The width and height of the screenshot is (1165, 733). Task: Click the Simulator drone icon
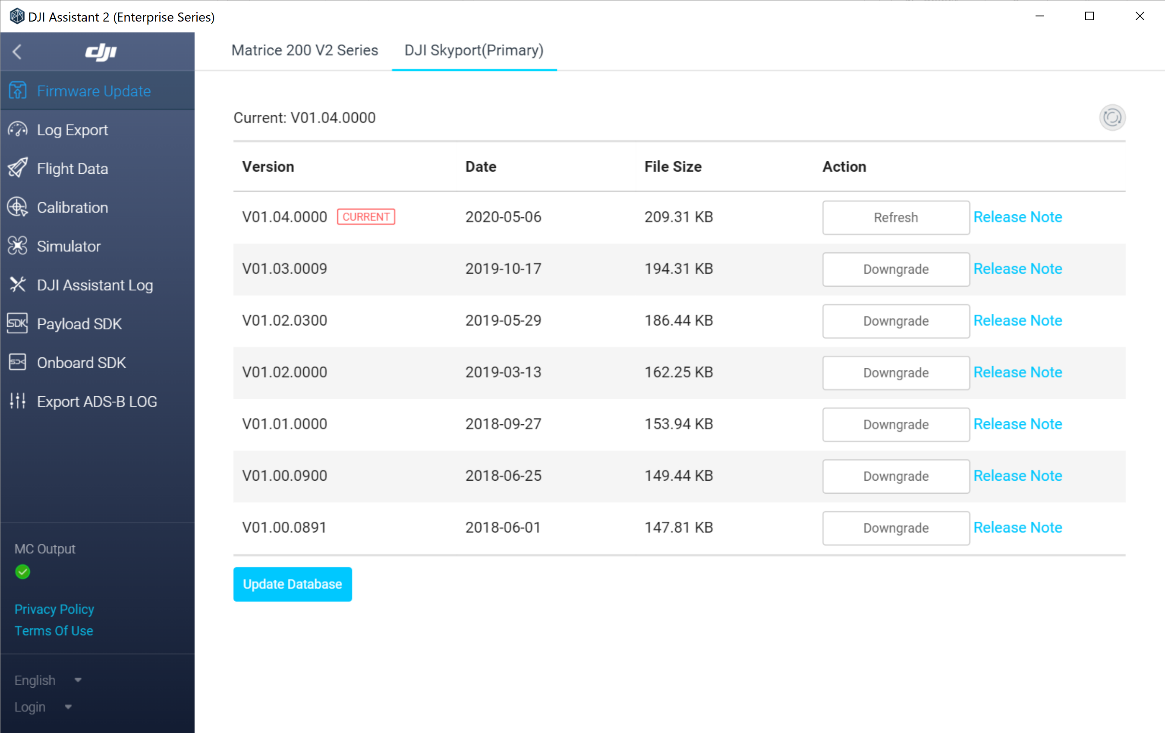(x=18, y=246)
